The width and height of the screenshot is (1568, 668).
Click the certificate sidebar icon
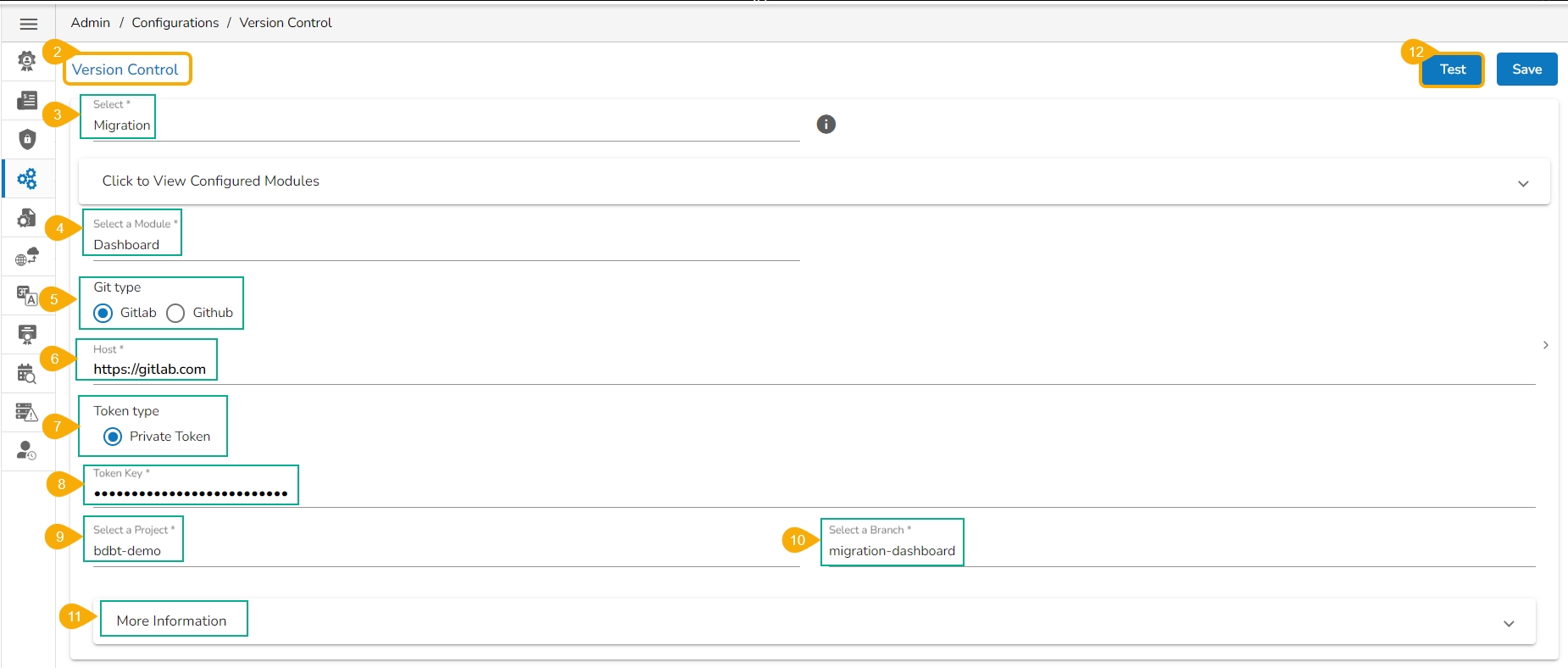pyautogui.click(x=27, y=334)
